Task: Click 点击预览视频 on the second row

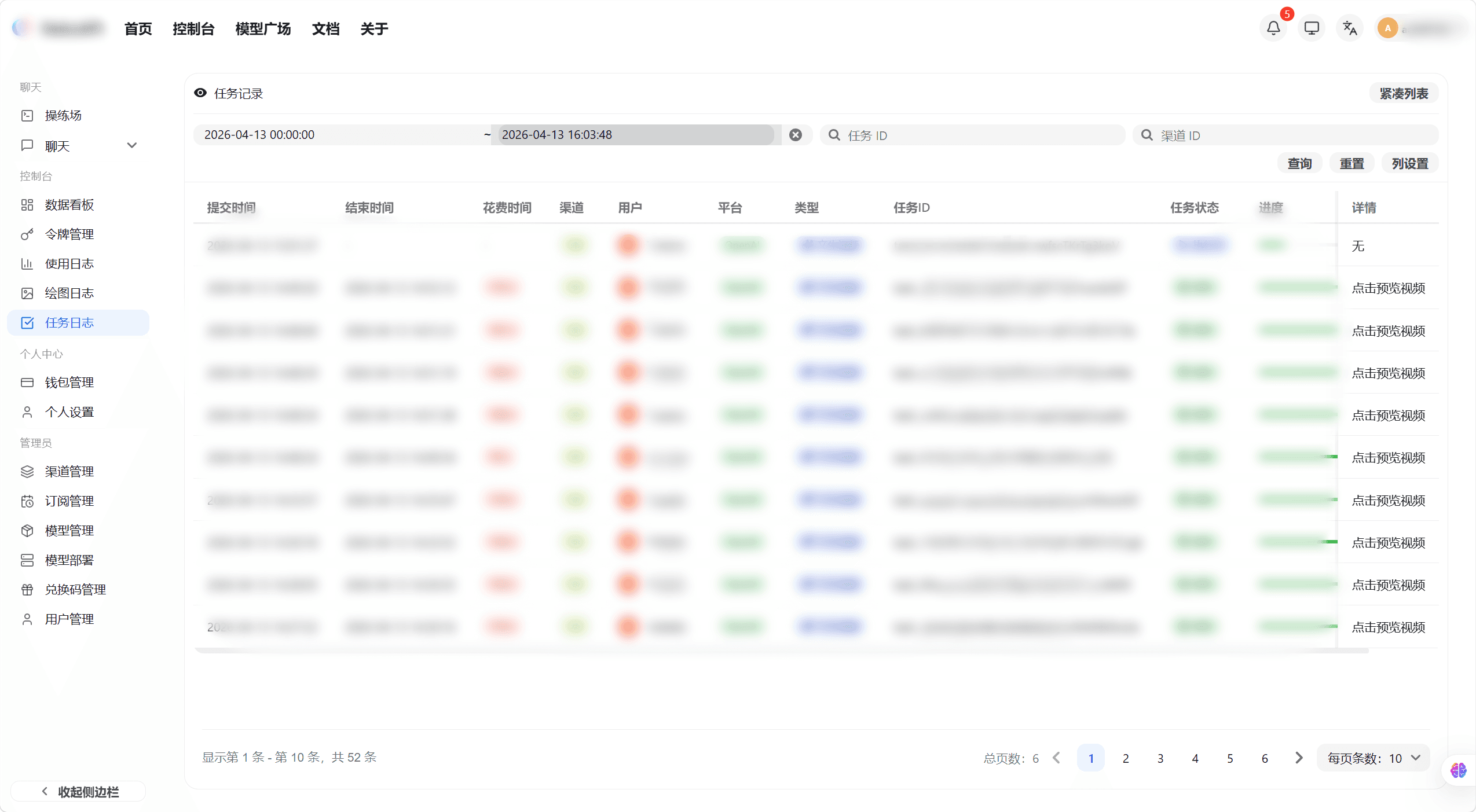Action: [x=1389, y=288]
